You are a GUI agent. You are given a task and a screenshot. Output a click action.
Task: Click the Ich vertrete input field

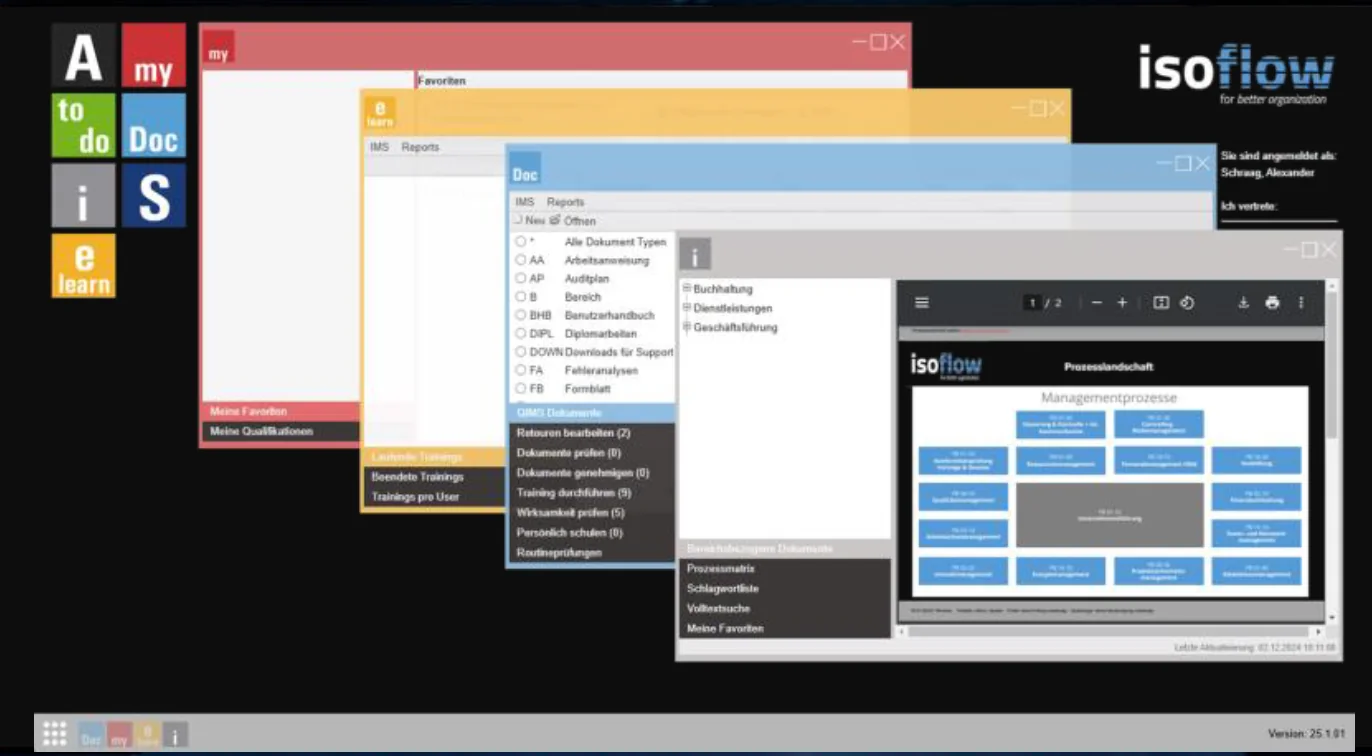tap(1279, 215)
